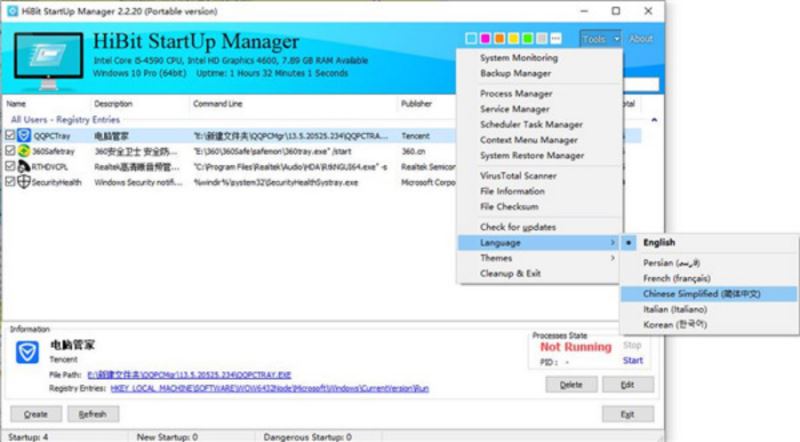
Task: Select Chinese Simplified language
Action: (x=709, y=294)
